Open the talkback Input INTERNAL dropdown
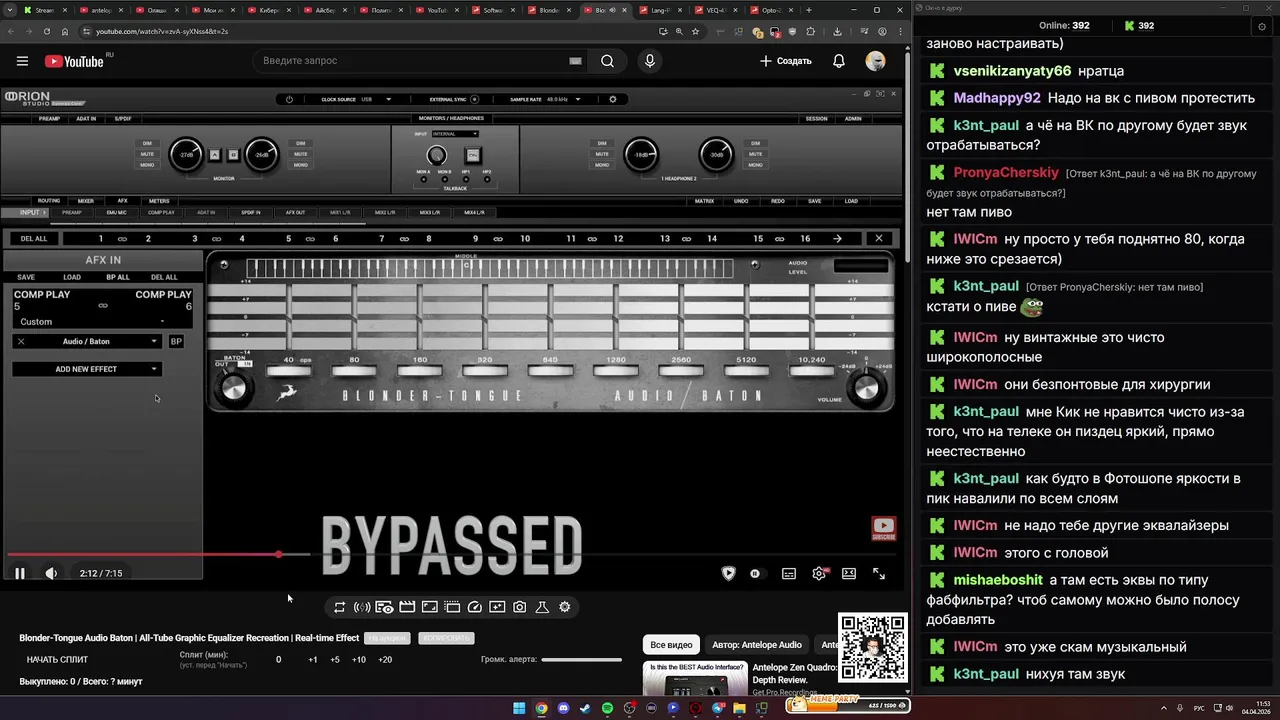The width and height of the screenshot is (1280, 720). point(455,133)
